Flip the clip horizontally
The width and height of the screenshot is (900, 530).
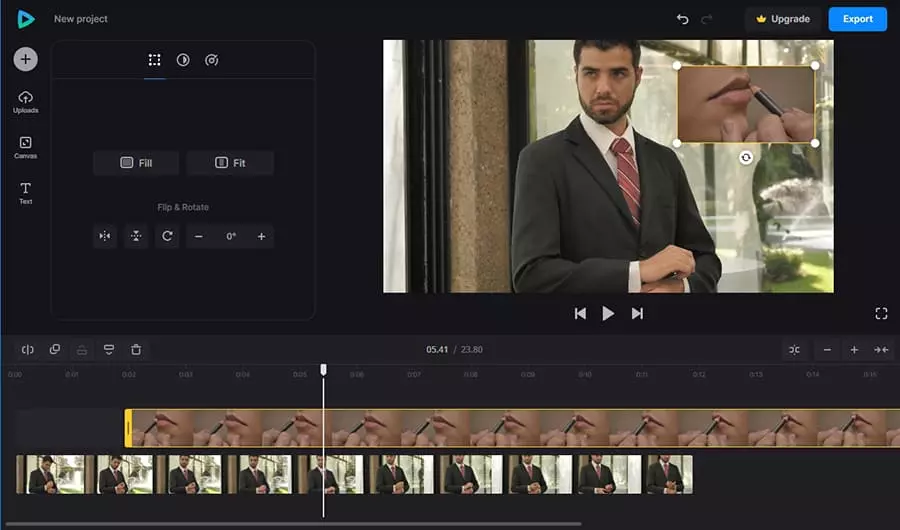click(x=104, y=236)
